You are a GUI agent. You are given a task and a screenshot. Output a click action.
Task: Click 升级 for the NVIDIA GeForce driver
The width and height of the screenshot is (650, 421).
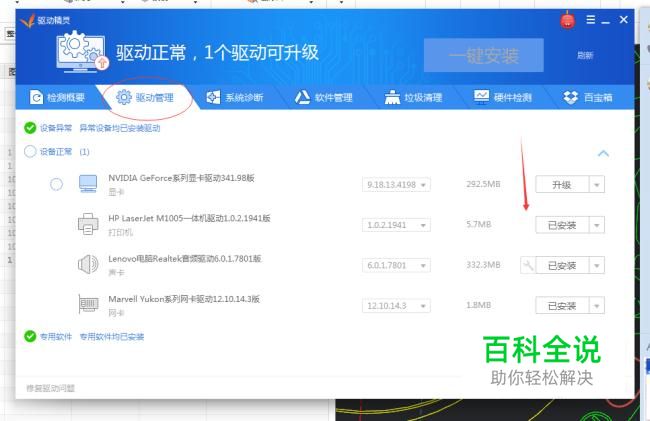pos(562,184)
